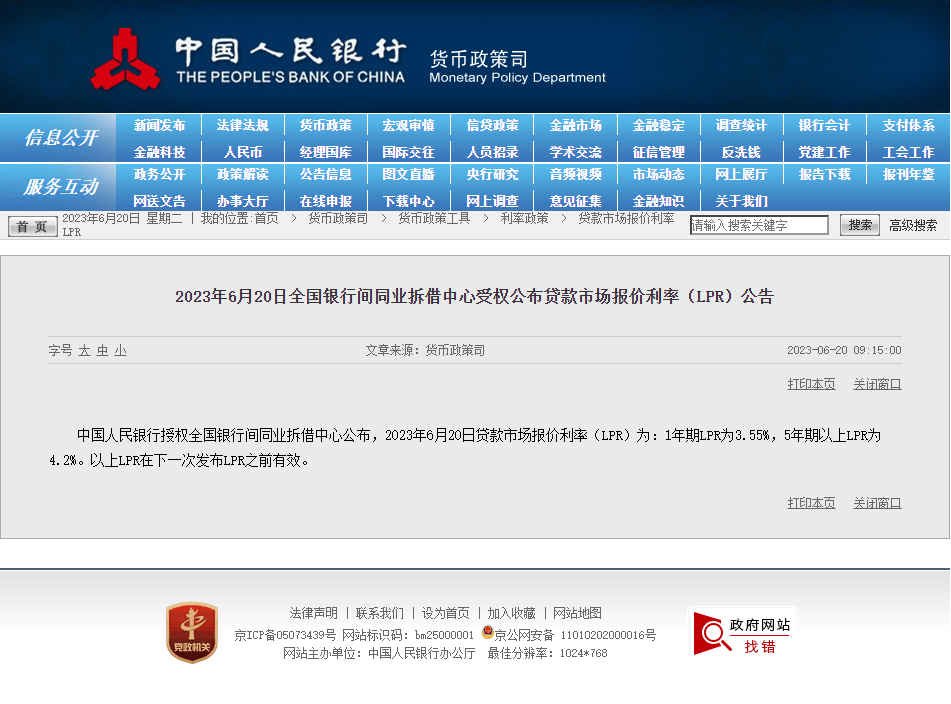Click the People's Bank of China red logo

[x=126, y=60]
